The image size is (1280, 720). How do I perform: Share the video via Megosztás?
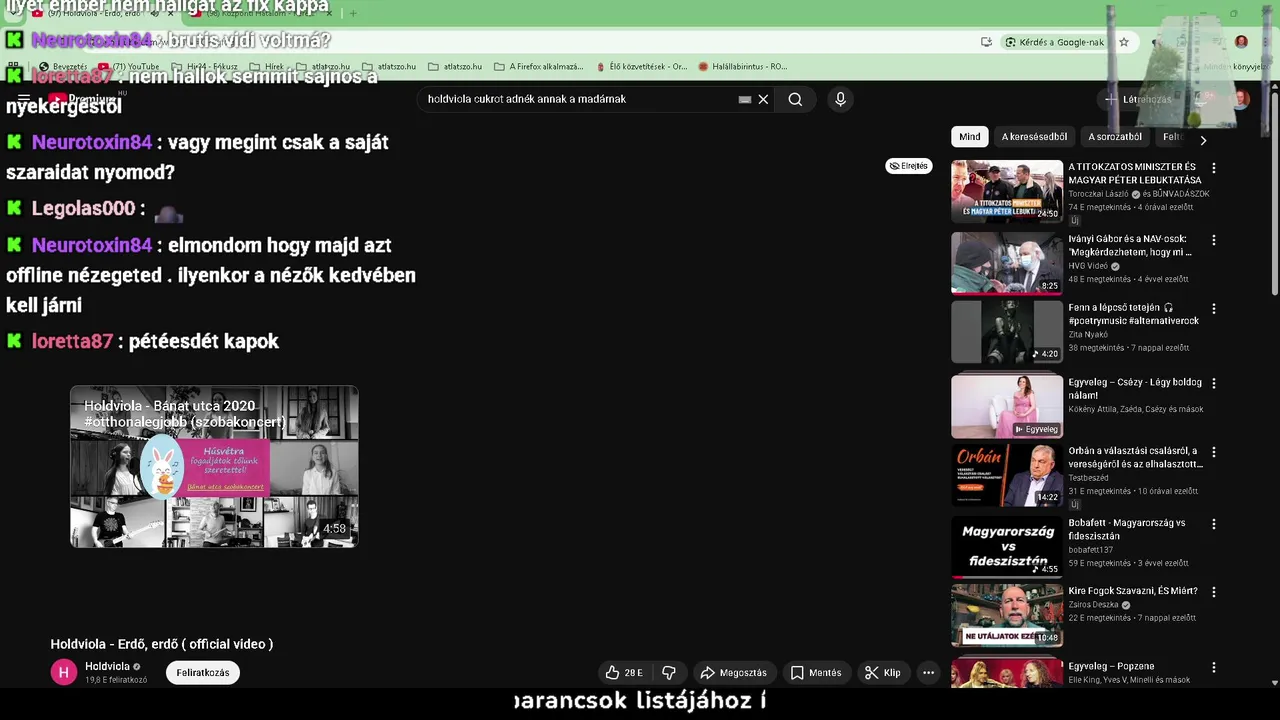point(734,673)
